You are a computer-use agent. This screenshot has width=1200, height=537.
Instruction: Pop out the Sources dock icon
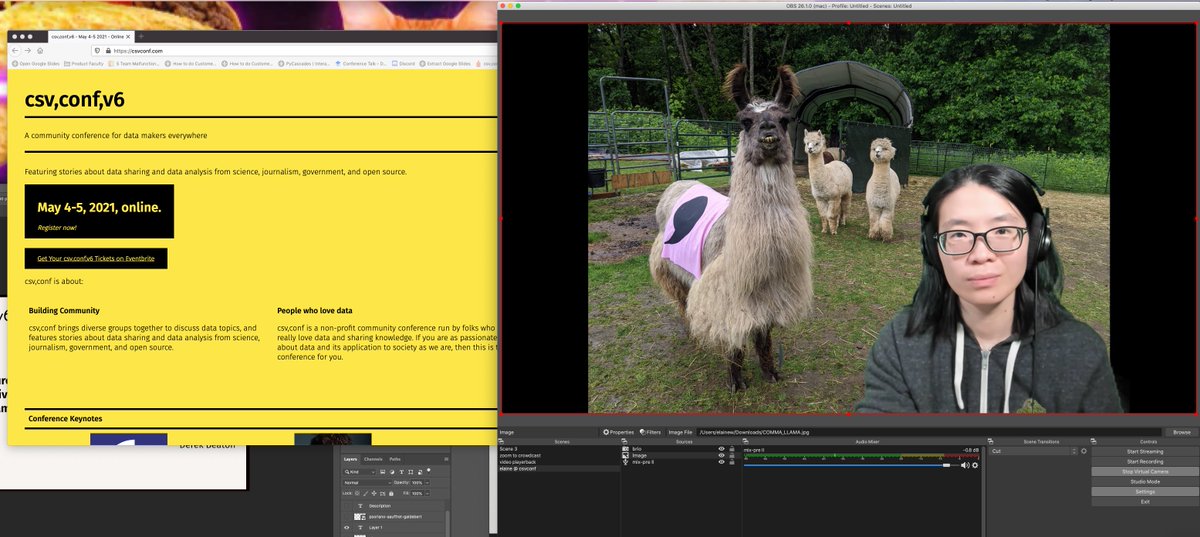pyautogui.click(x=623, y=441)
